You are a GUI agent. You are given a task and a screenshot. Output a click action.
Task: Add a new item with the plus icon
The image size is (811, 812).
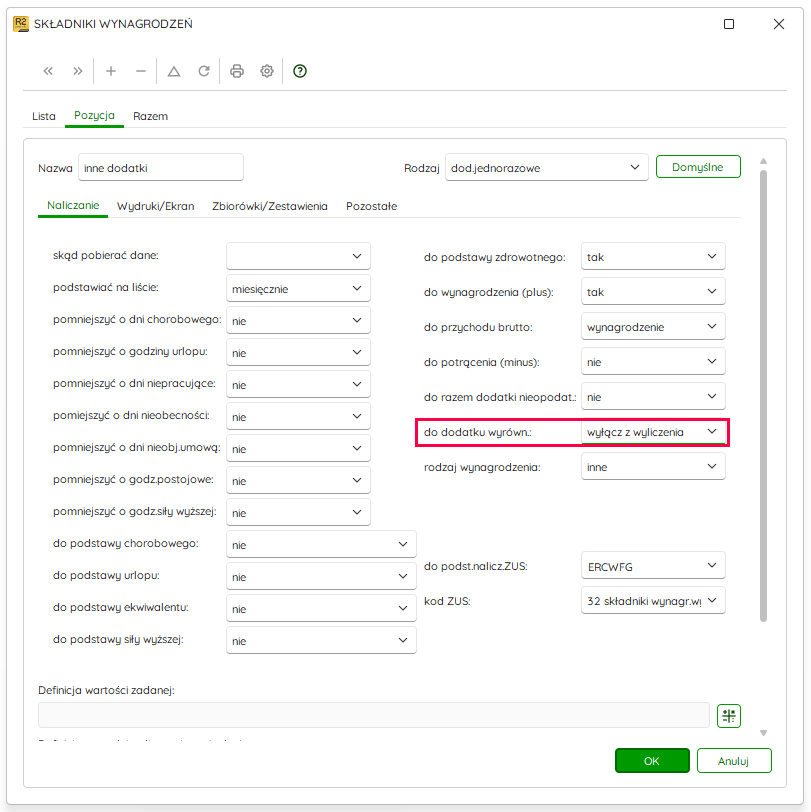(111, 71)
